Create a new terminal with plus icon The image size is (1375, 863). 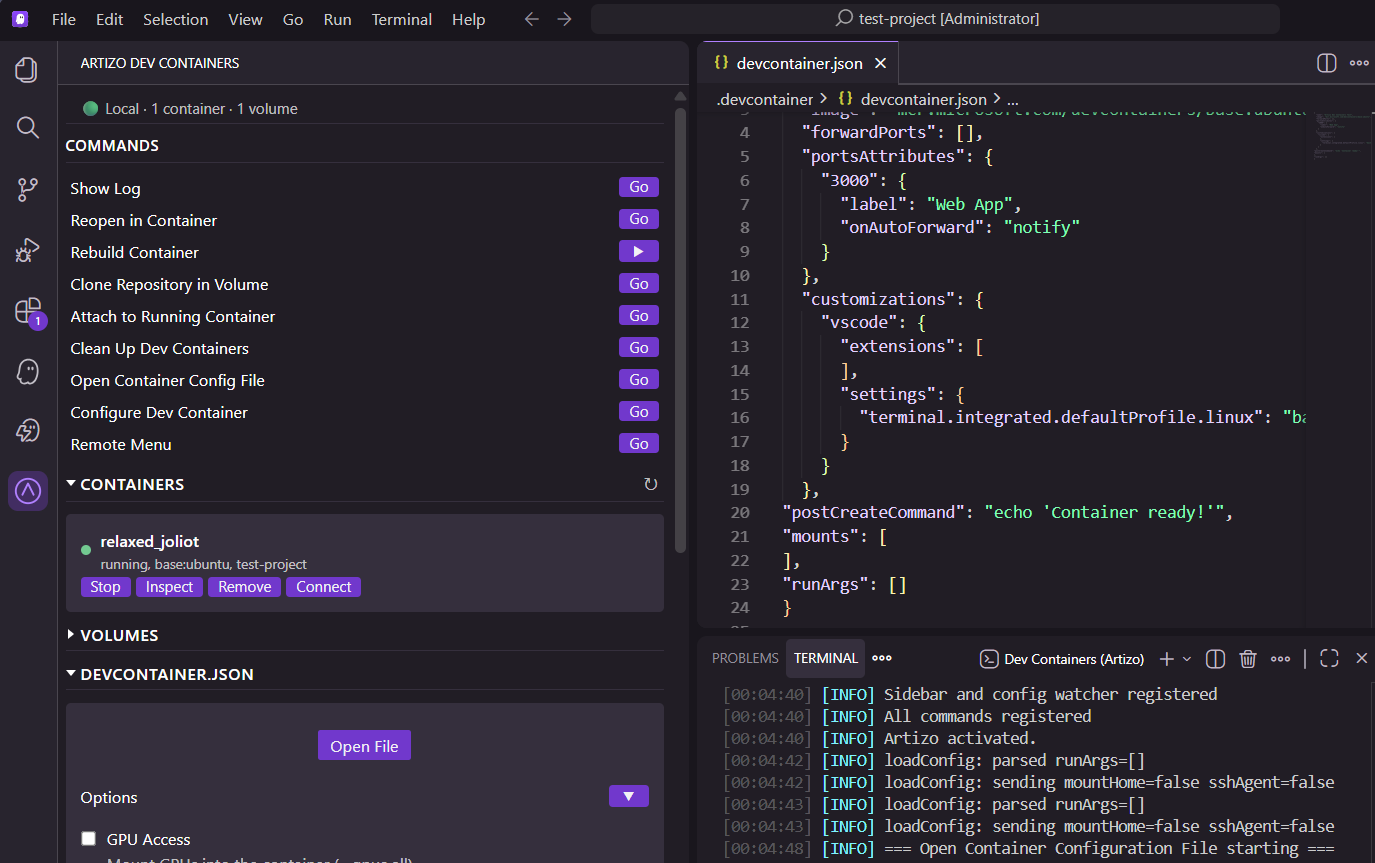1166,659
